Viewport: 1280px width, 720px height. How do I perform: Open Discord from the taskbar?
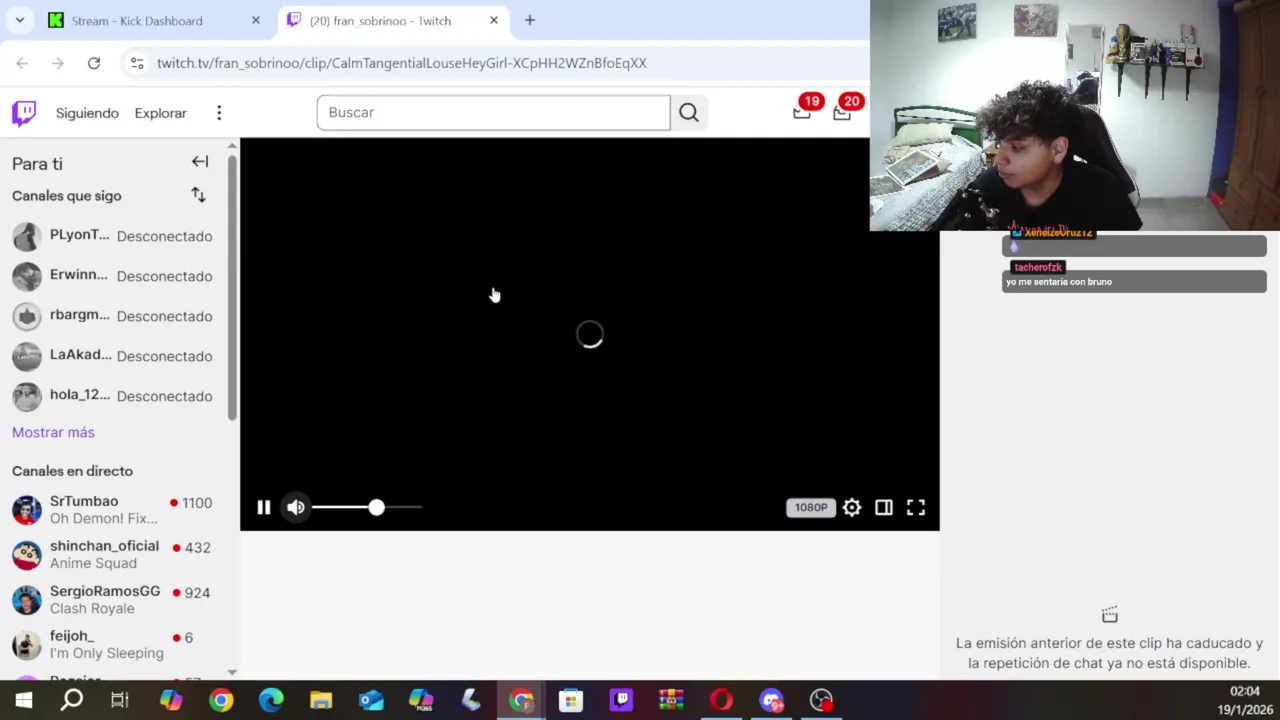(x=771, y=700)
